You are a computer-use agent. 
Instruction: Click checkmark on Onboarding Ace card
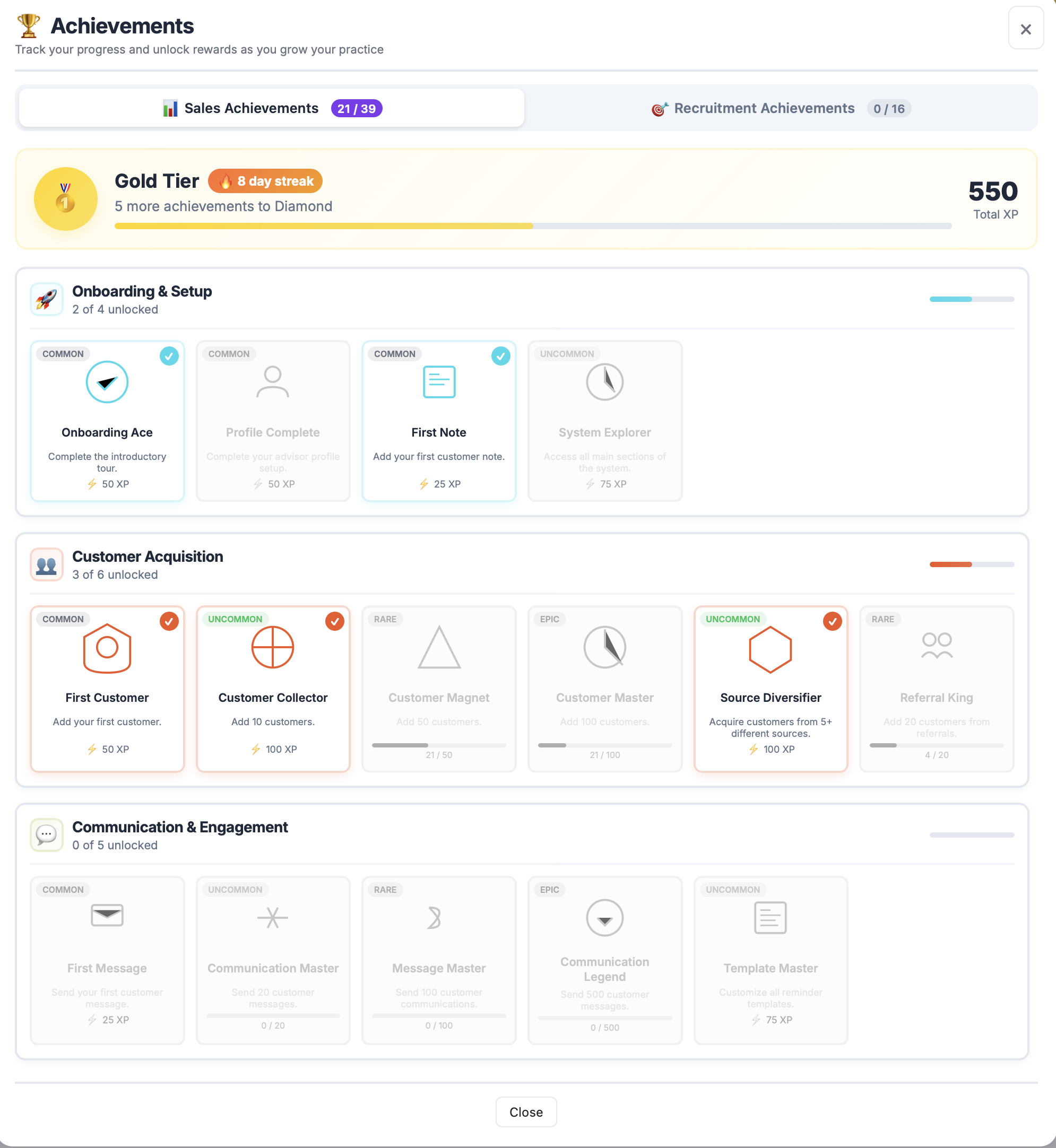tap(169, 356)
